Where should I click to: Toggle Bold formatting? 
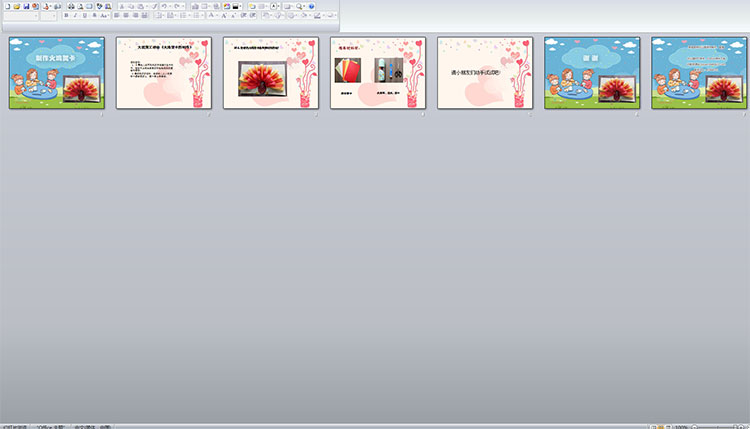66,16
